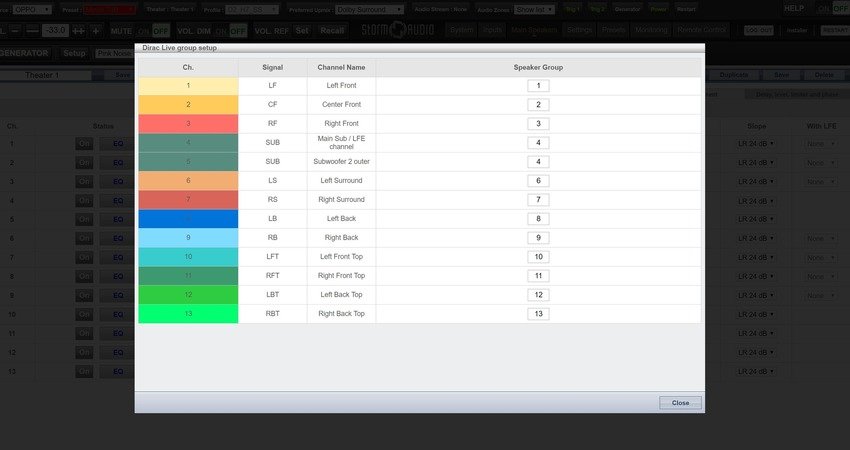Open the OPPO source dropdown behind the dialog
This screenshot has height=450, width=850.
coord(31,9)
